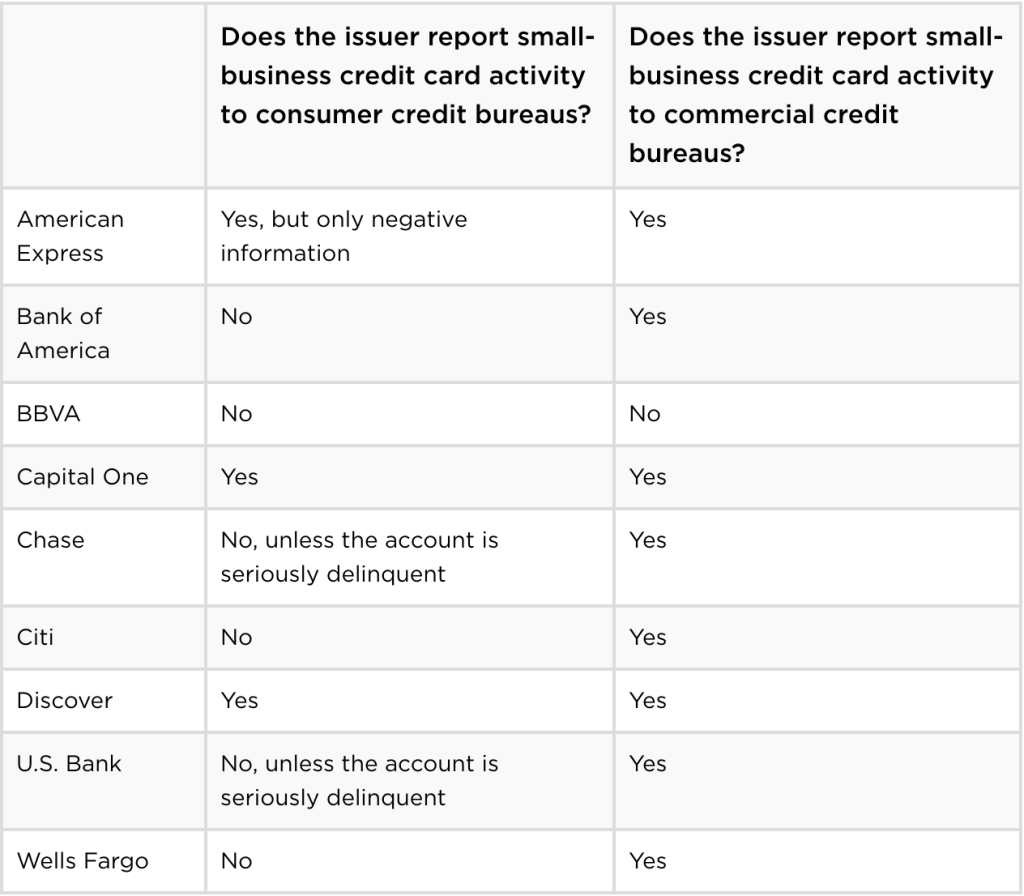The width and height of the screenshot is (1024, 896).
Task: Click the Discover issuer name
Action: 65,701
